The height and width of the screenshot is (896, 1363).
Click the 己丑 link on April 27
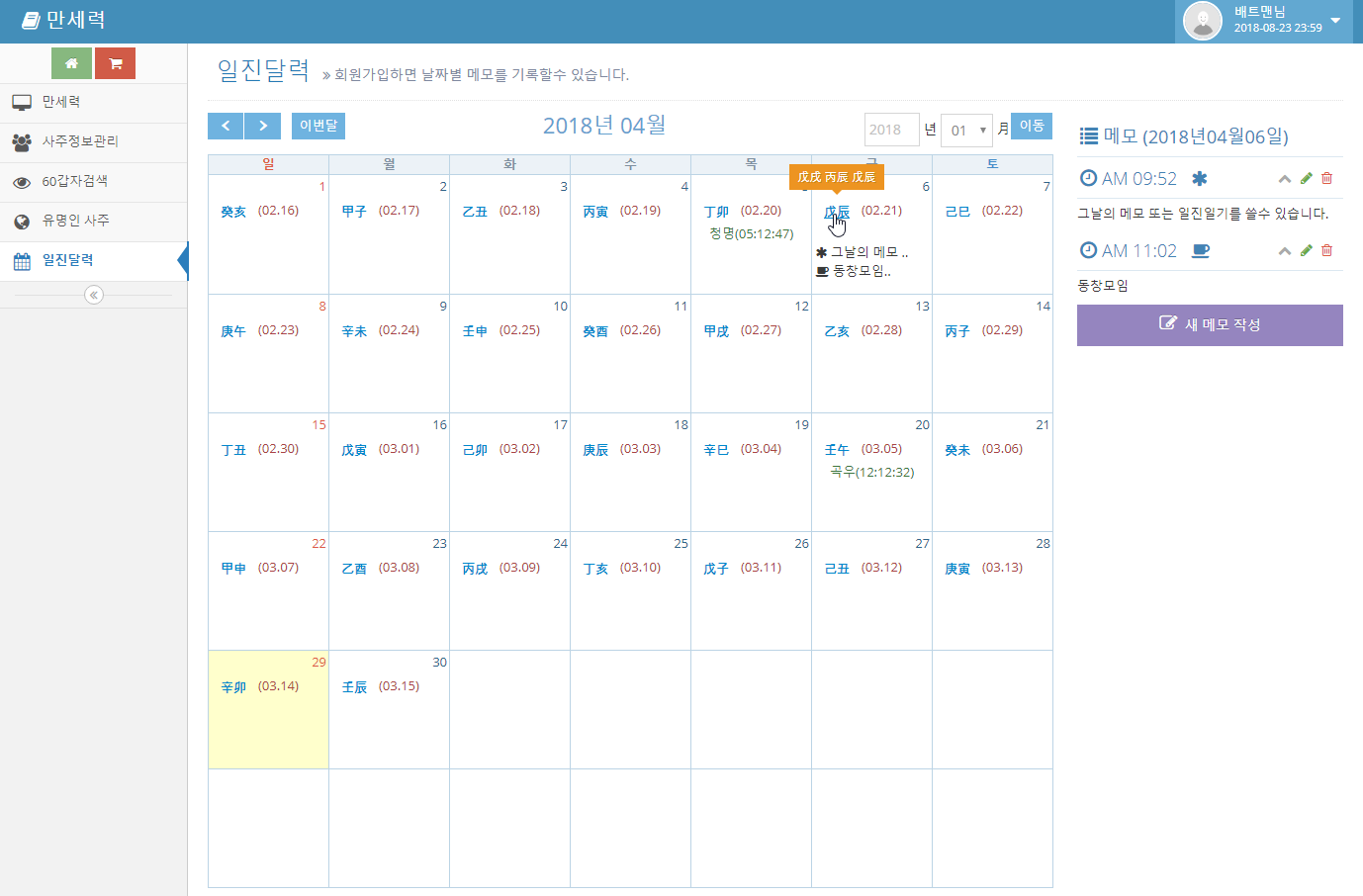[837, 569]
